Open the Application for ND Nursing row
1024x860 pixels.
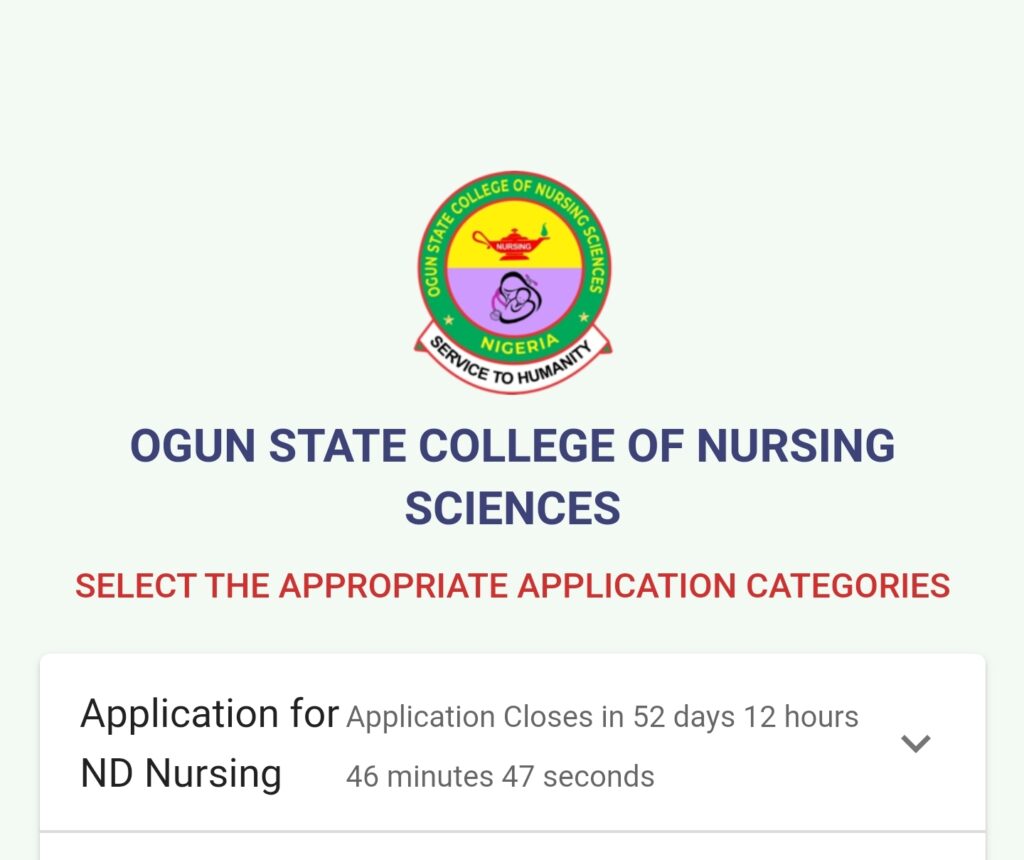513,743
